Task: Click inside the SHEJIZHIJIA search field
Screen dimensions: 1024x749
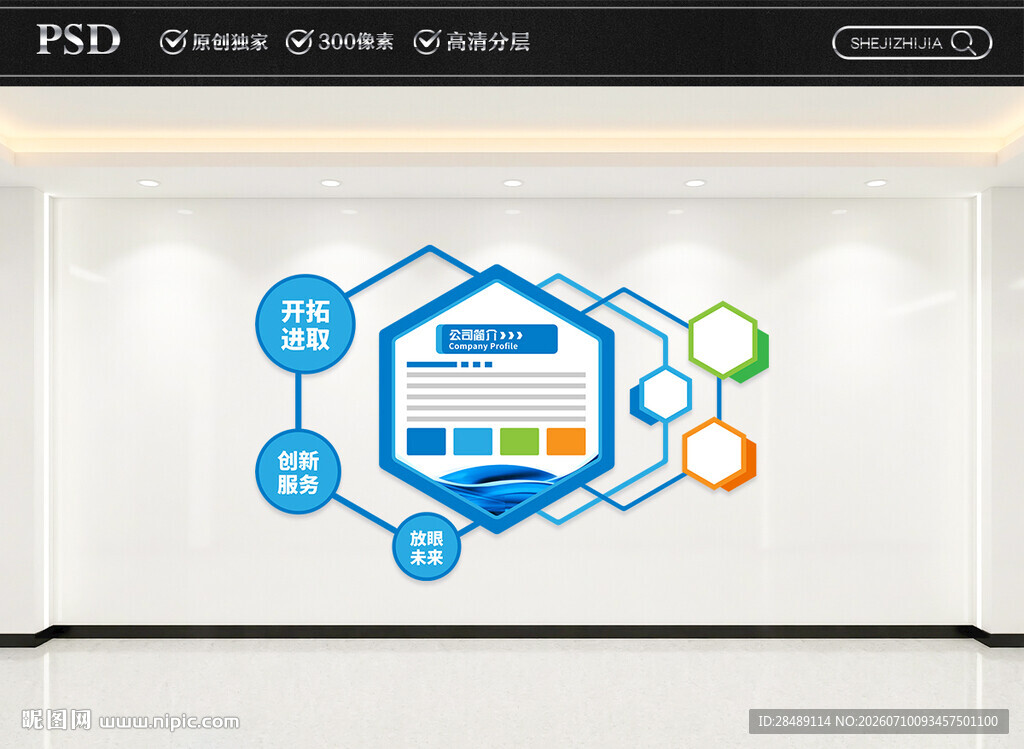Action: (912, 43)
